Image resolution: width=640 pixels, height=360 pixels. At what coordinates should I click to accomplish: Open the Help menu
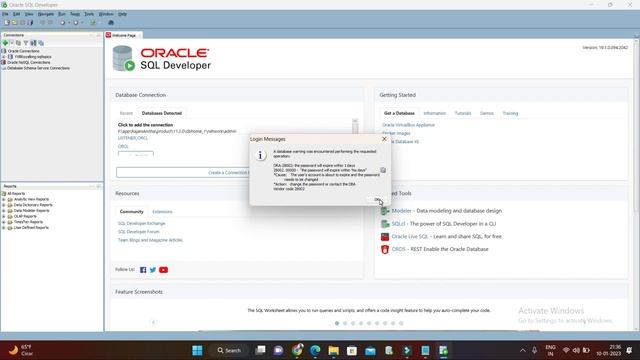[122, 14]
